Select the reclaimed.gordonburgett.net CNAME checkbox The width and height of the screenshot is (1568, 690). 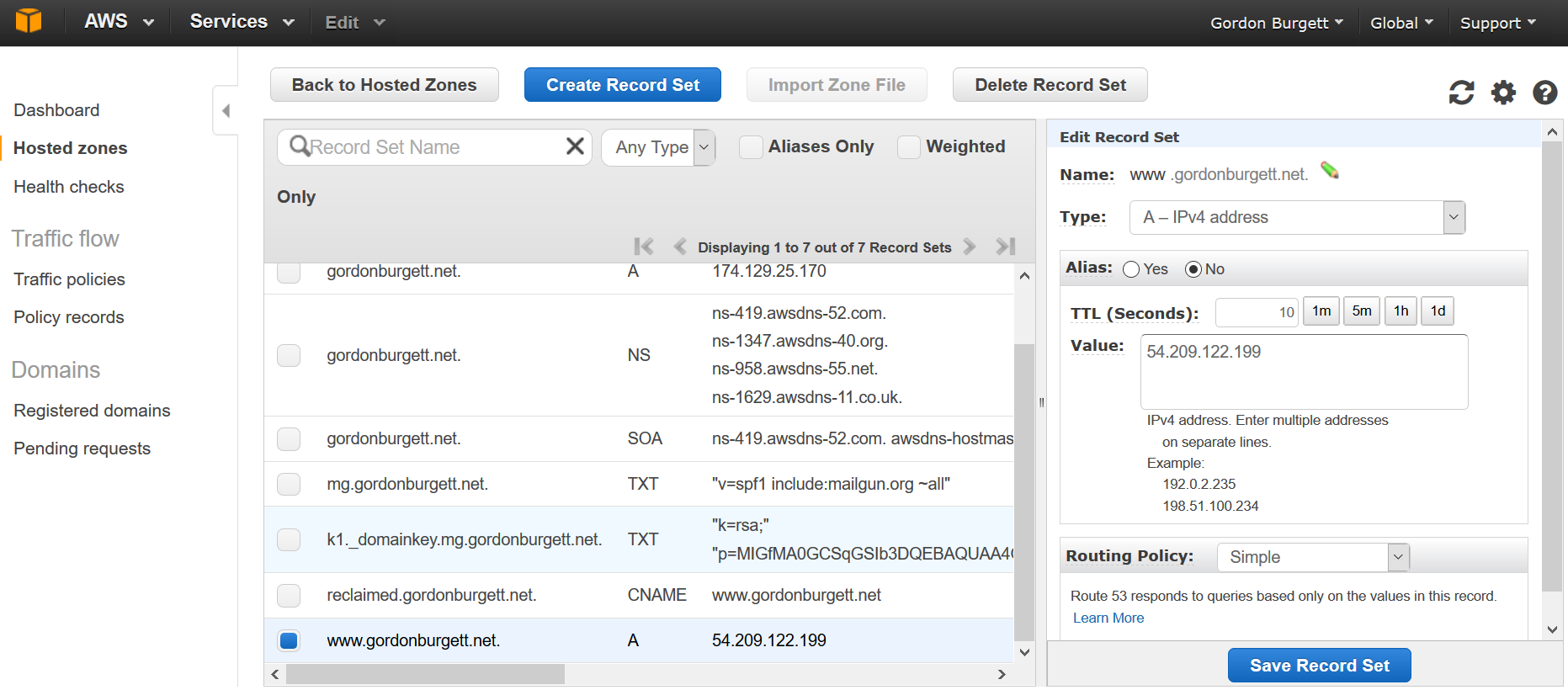tap(289, 595)
